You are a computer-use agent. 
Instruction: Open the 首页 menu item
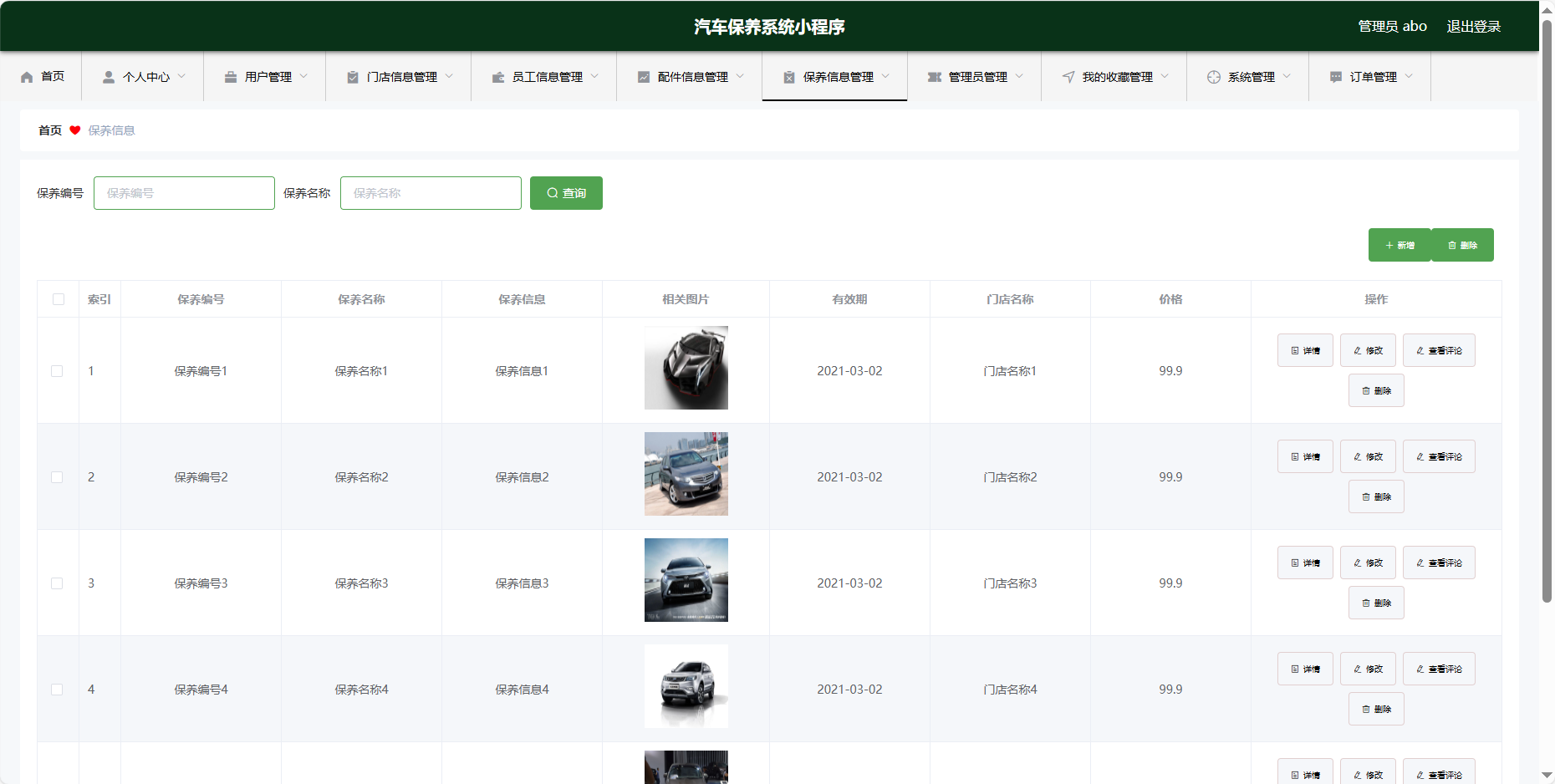(41, 77)
